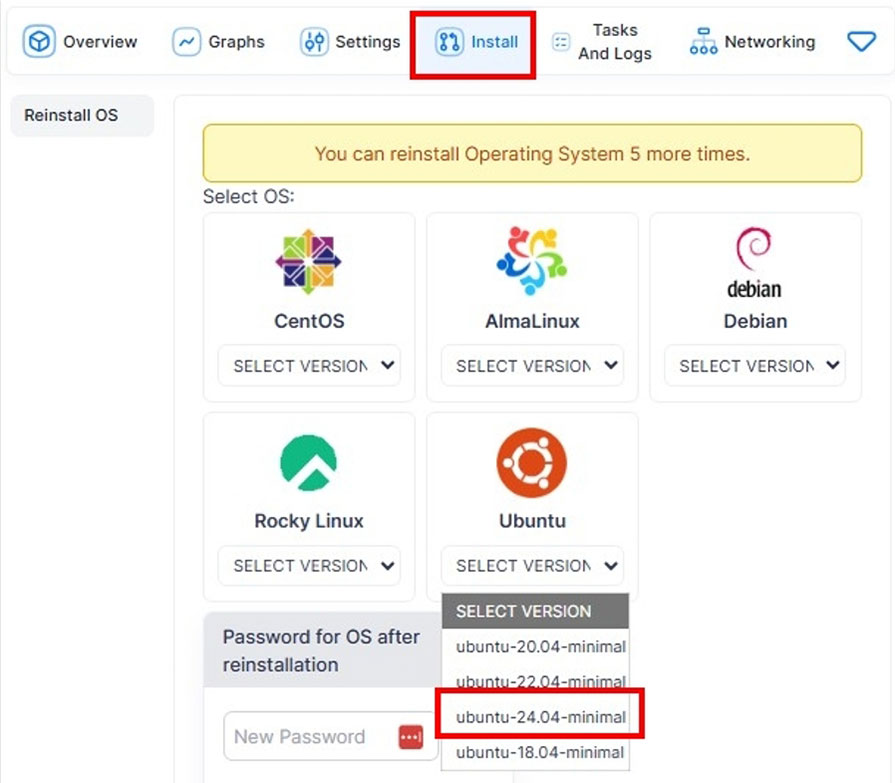Image resolution: width=895 pixels, height=783 pixels.
Task: Open the Settings tab
Action: (350, 42)
